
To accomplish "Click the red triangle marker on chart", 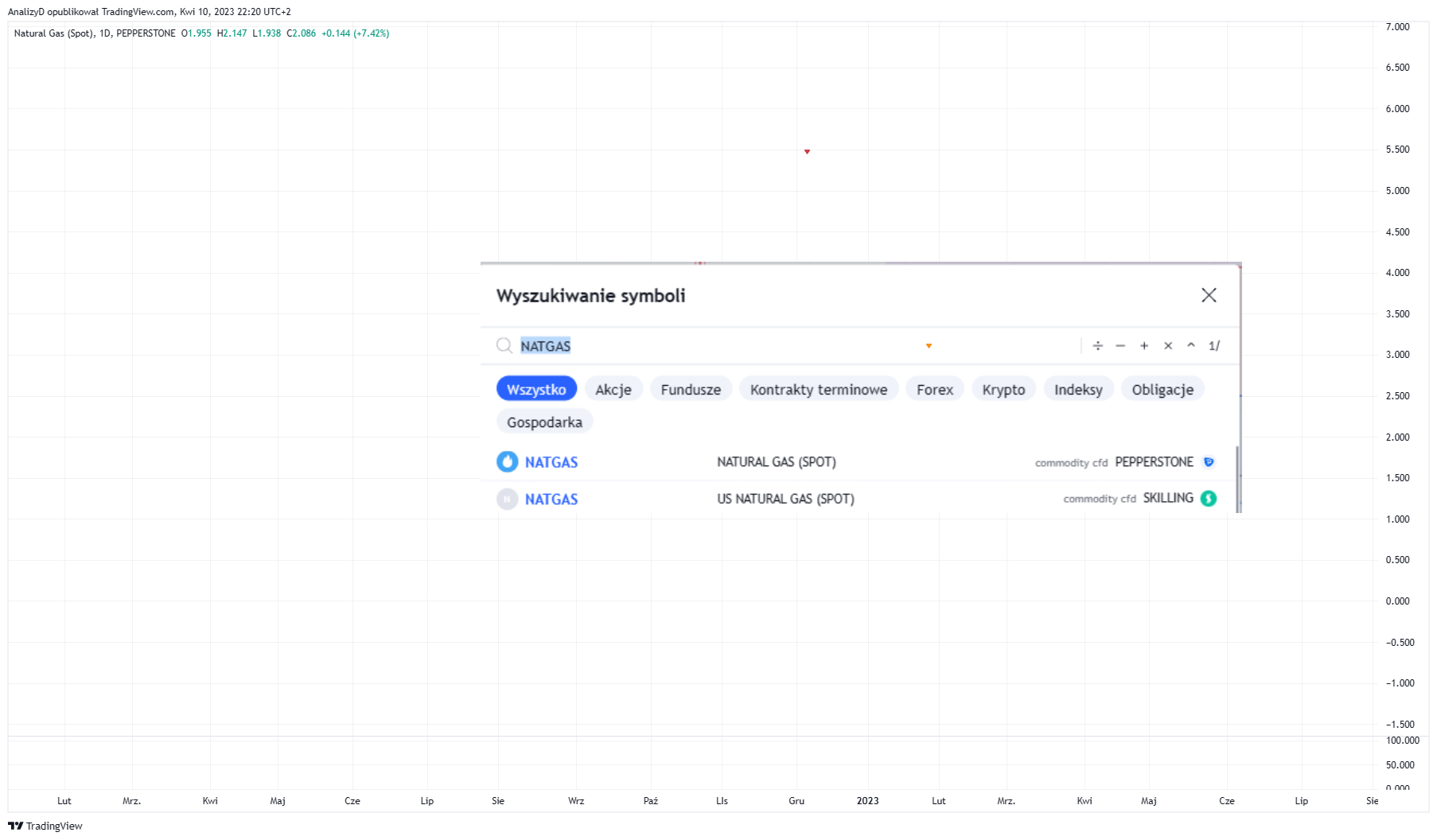I will click(x=807, y=151).
